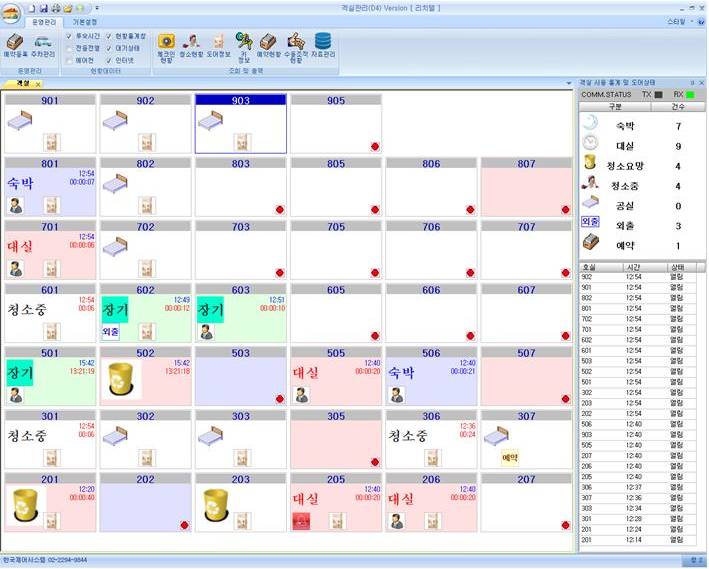709x569 pixels.
Task: Open 예약현황 reservation status
Action: coord(268,45)
